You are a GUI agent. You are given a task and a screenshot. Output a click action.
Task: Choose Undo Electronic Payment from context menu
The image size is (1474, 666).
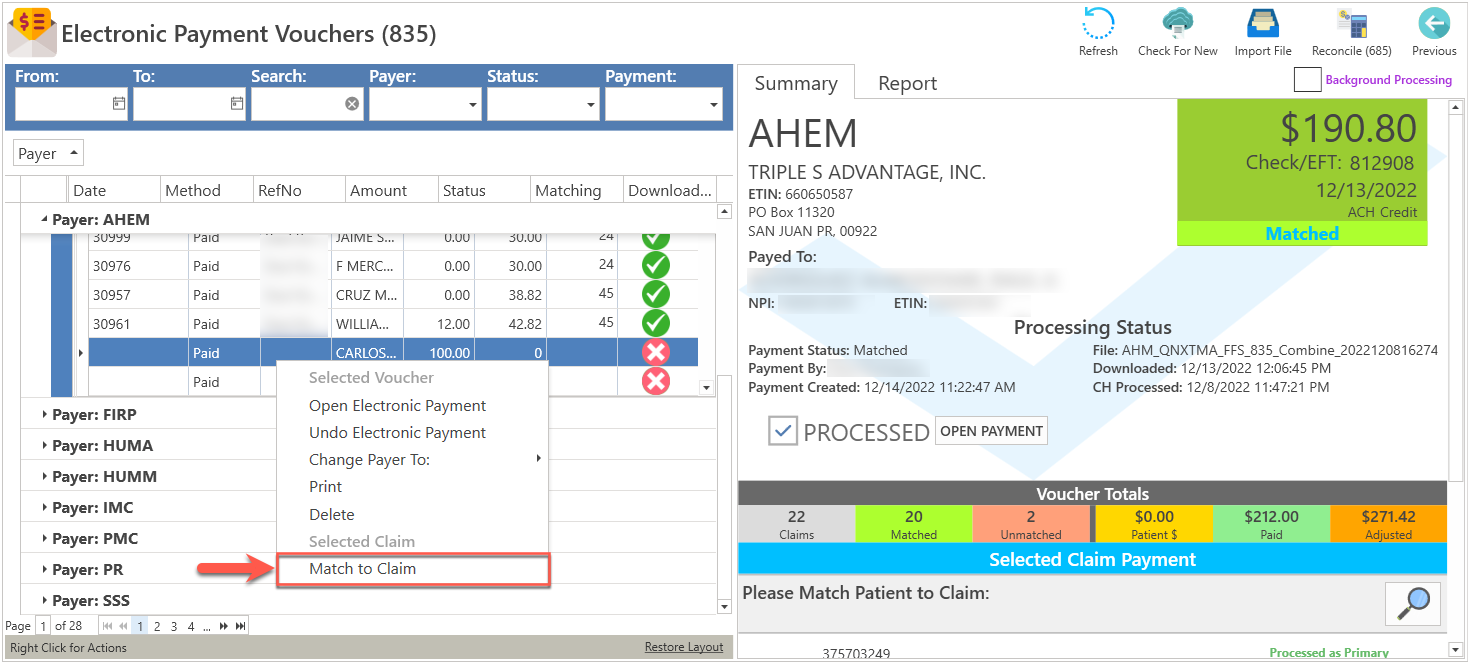click(412, 433)
